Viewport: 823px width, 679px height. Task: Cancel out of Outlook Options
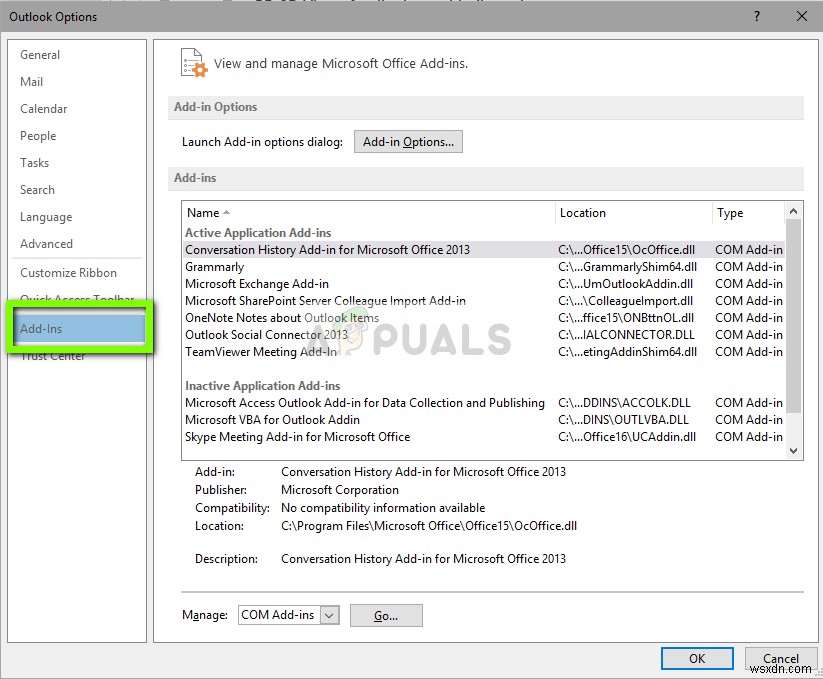coord(780,658)
